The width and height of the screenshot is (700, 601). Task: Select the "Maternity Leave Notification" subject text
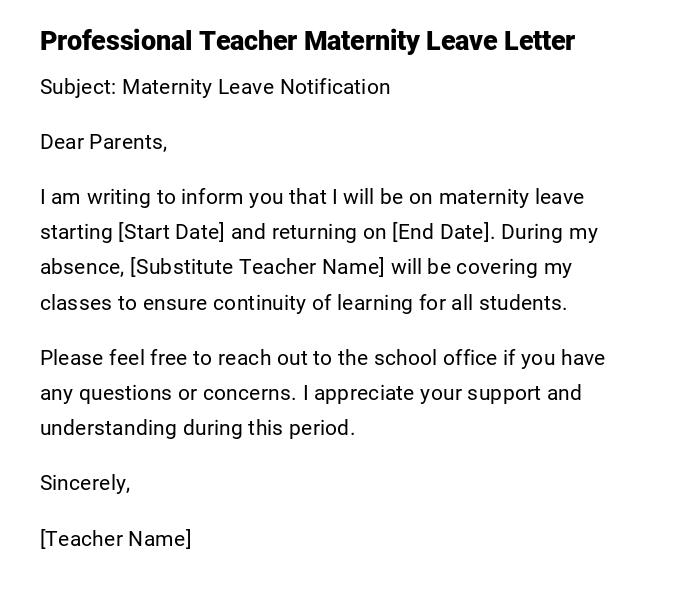(256, 87)
